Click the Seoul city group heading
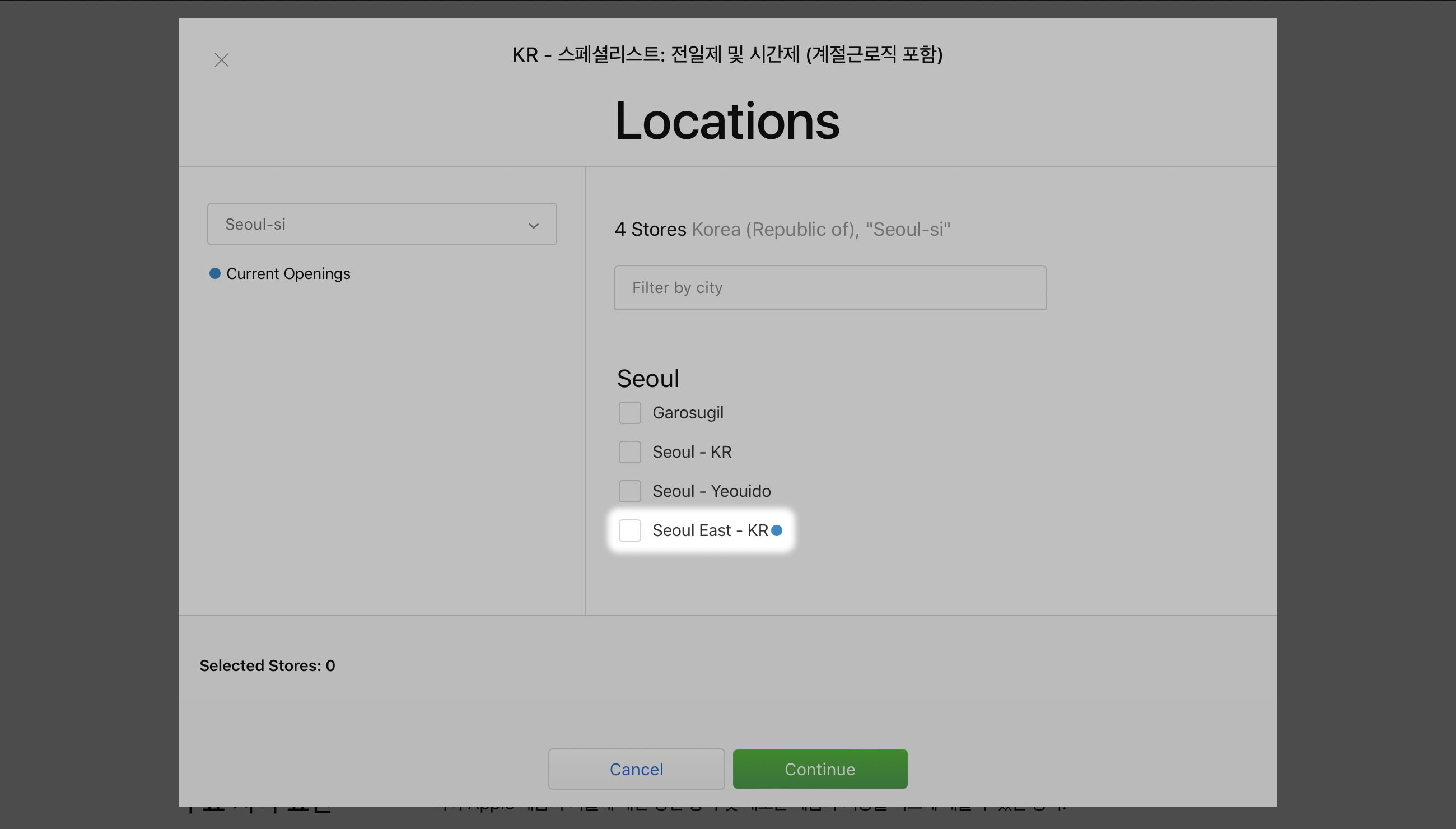Image resolution: width=1456 pixels, height=829 pixels. pos(648,379)
